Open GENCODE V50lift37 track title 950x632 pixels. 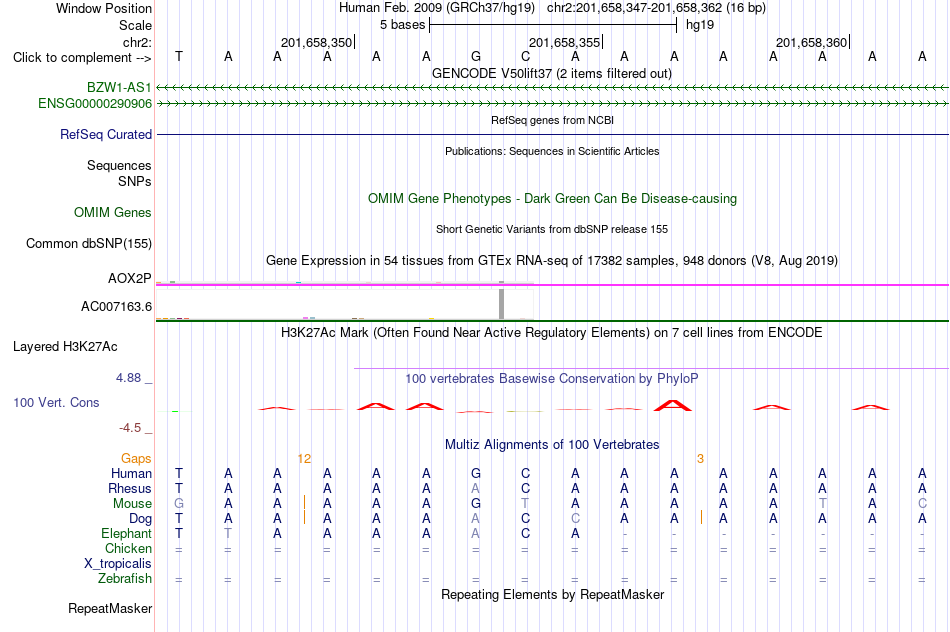point(552,74)
